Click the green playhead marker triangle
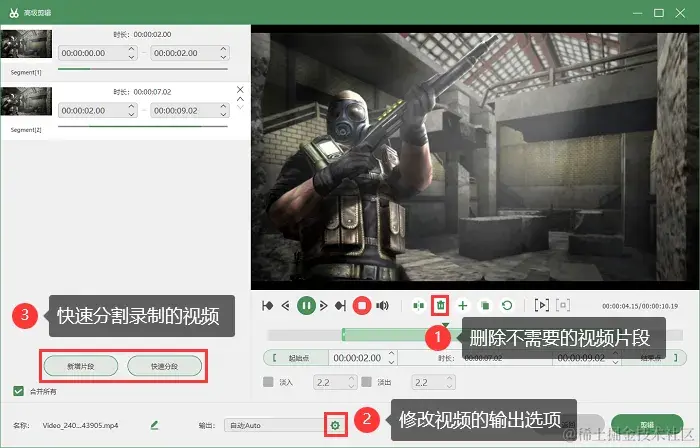700x448 pixels. click(445, 325)
